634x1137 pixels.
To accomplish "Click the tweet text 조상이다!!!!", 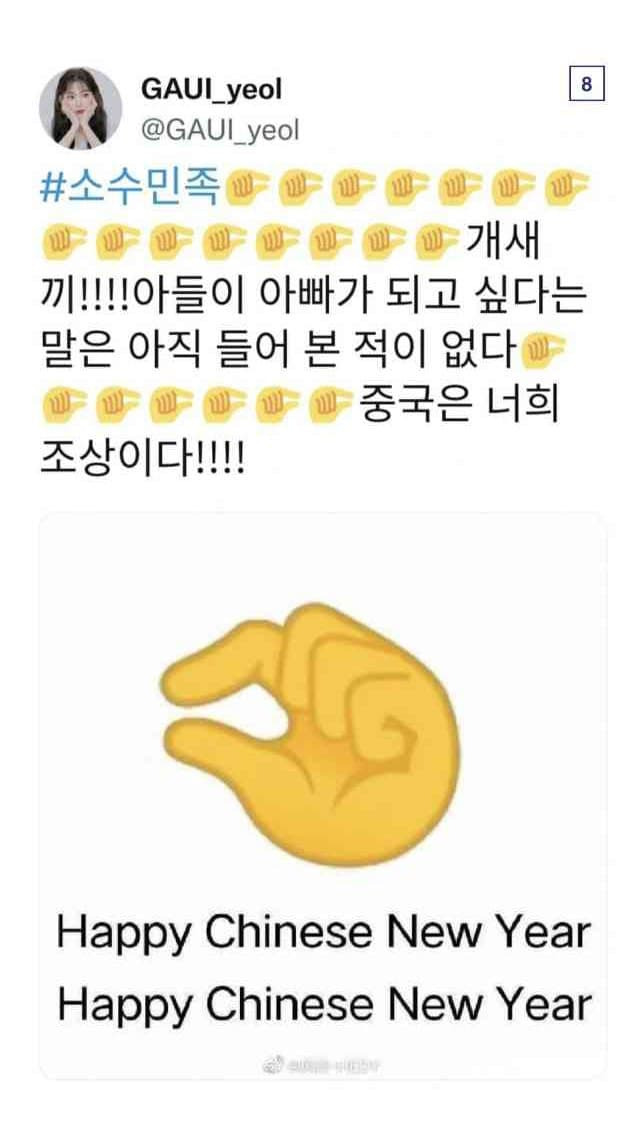I will [143, 459].
